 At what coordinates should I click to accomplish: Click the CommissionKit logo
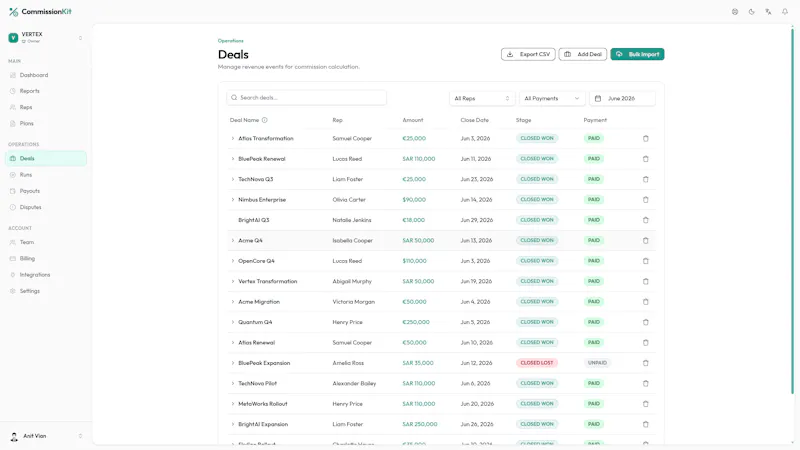[x=40, y=11]
